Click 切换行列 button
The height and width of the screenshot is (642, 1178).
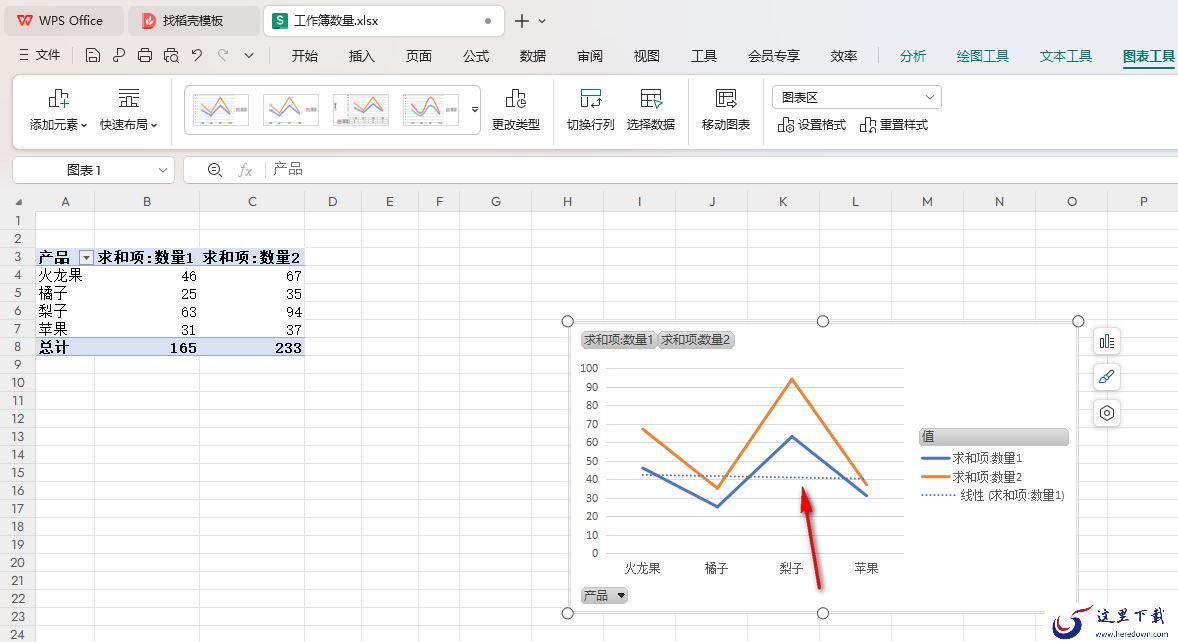(591, 110)
